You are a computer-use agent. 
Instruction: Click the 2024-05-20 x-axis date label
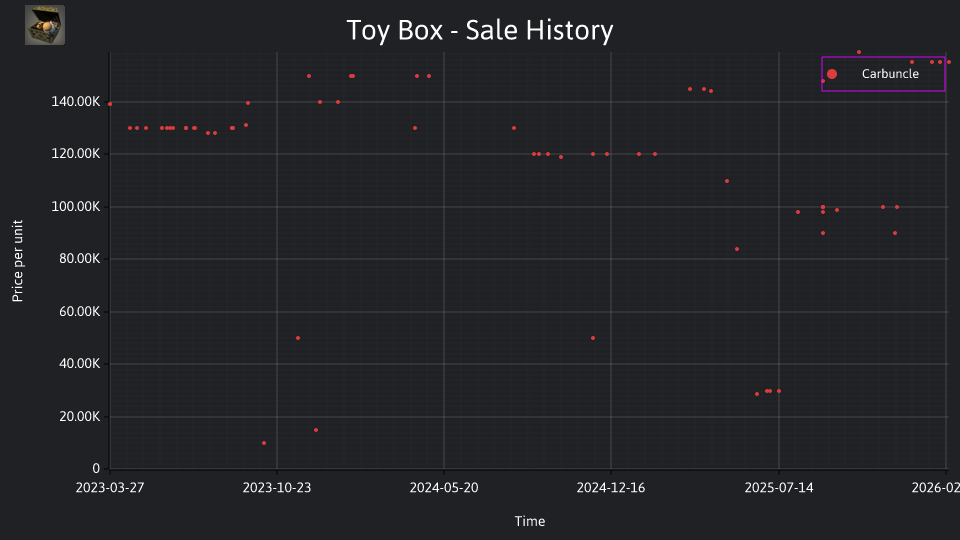444,488
